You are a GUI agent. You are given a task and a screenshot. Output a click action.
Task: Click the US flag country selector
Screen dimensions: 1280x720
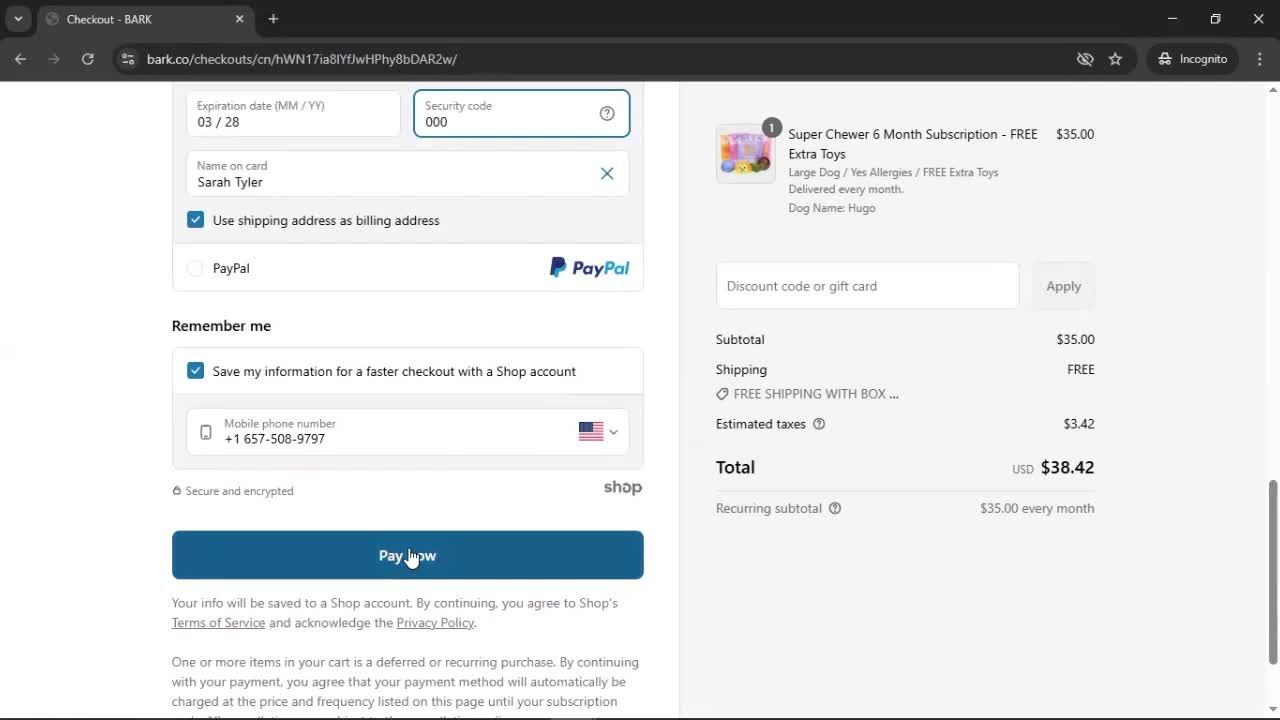tap(598, 431)
